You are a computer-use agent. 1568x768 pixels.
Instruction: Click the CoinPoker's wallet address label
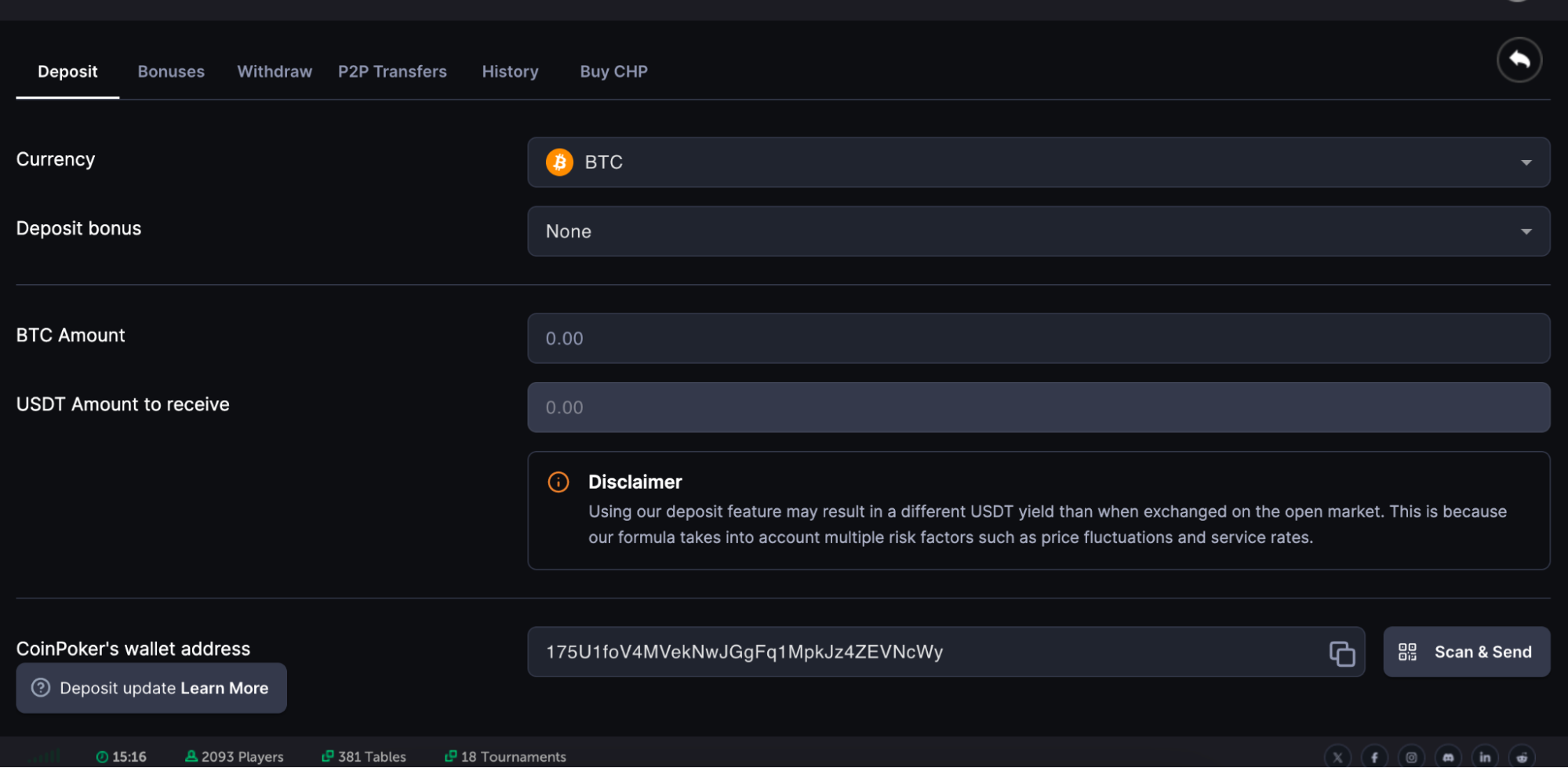(133, 649)
